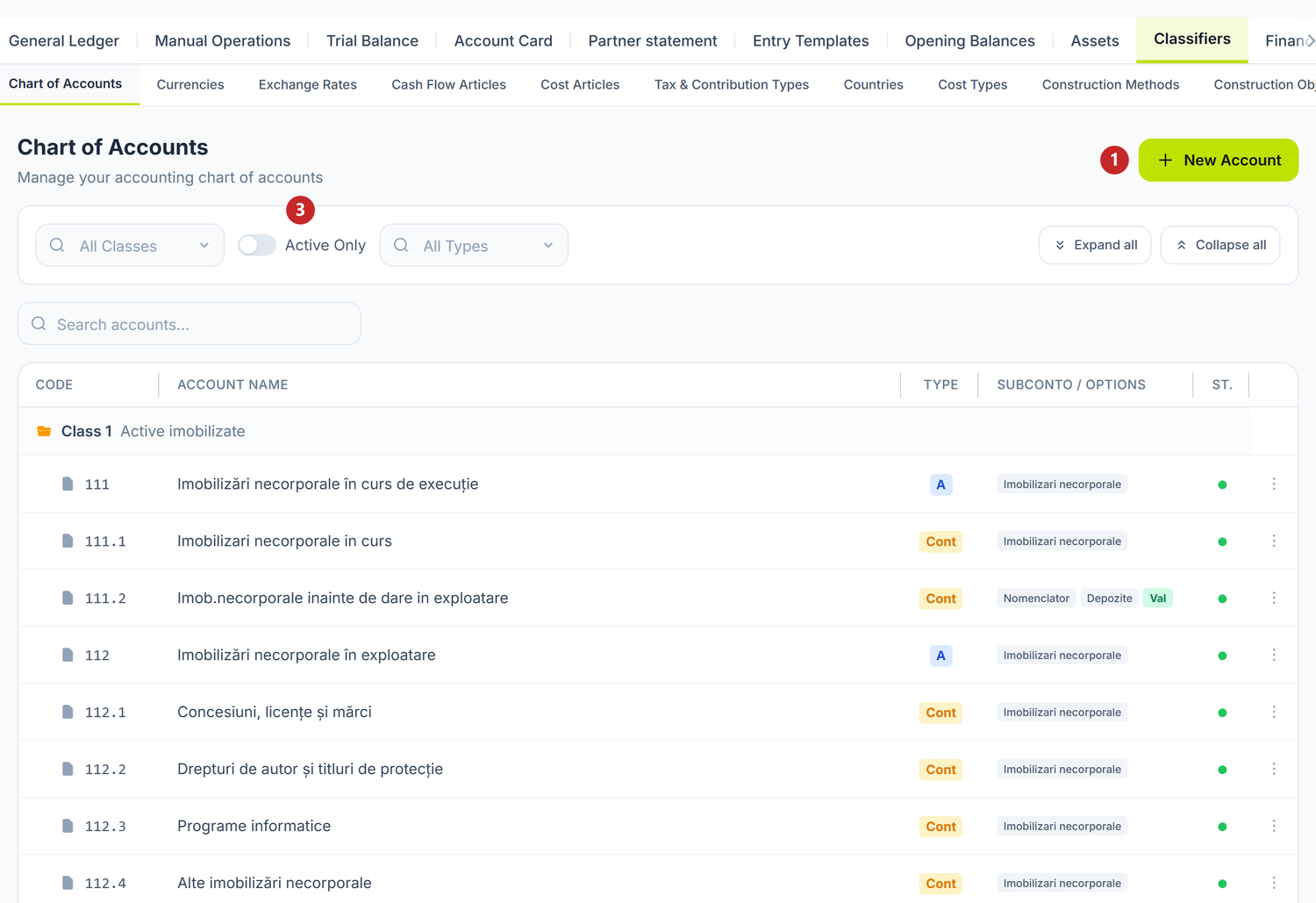Click the file icon beside code 112.3

[x=68, y=827]
